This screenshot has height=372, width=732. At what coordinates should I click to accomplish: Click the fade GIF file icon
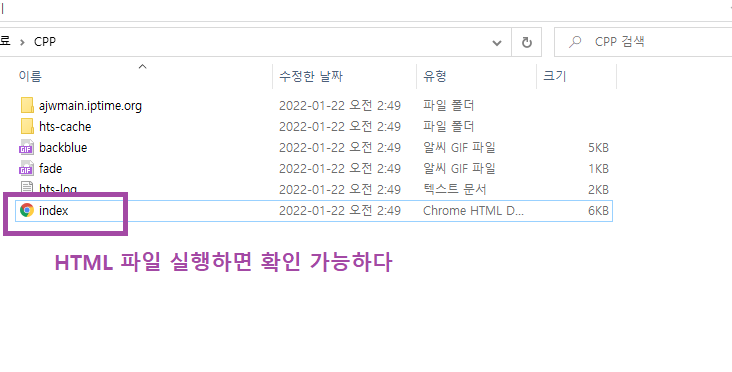point(27,168)
